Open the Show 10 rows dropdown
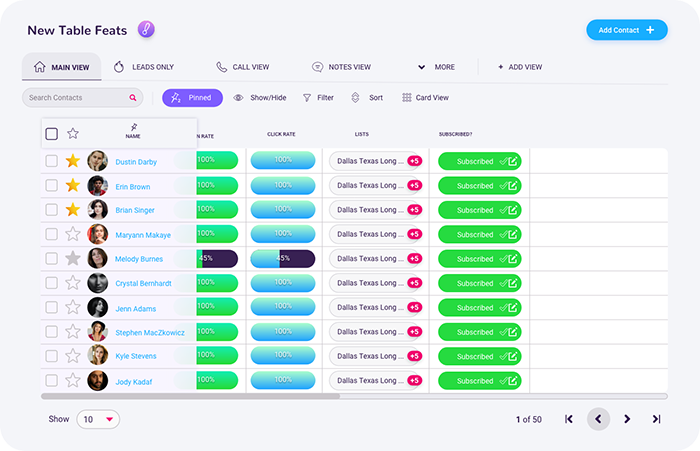 point(98,419)
